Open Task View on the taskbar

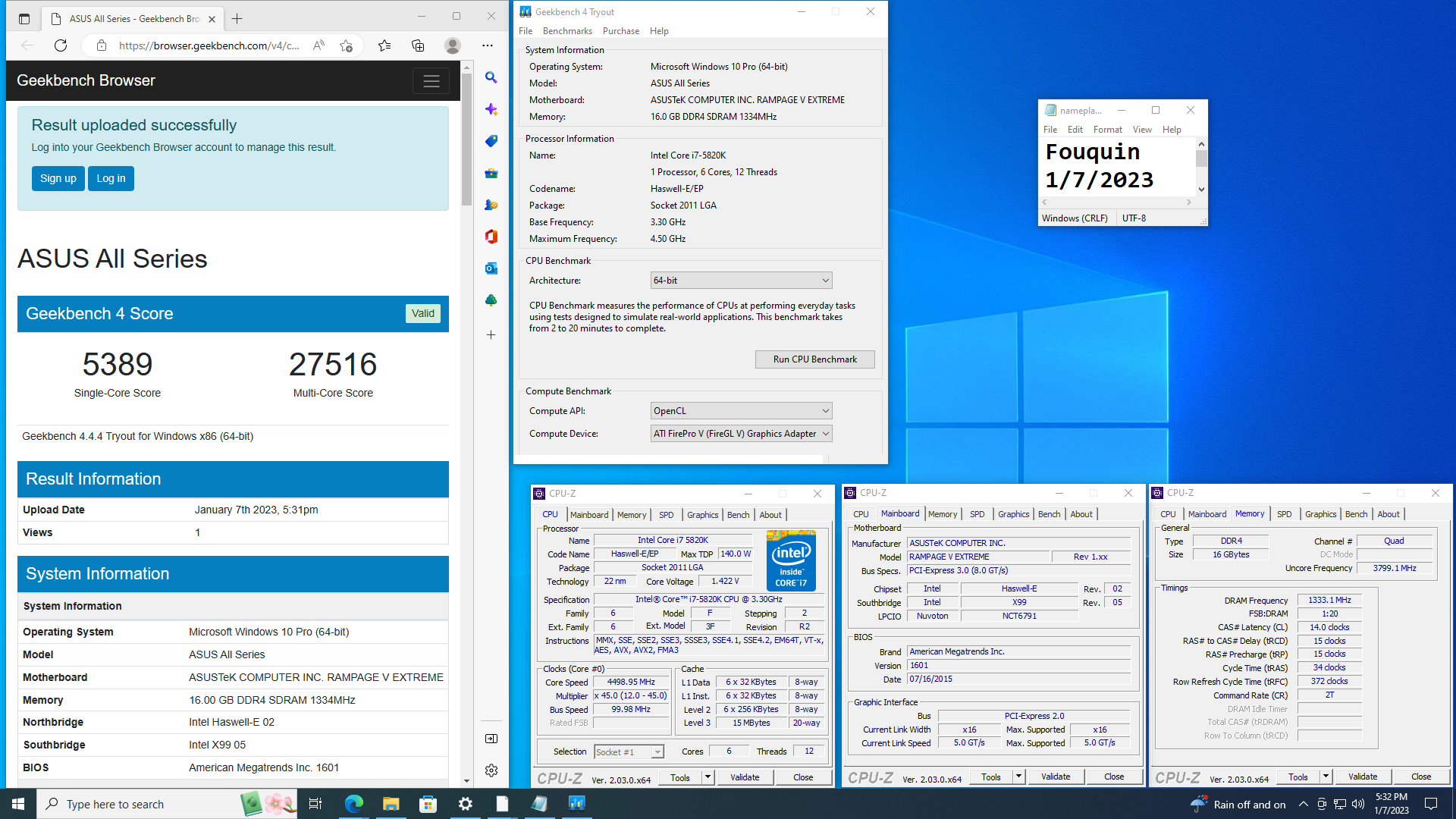pyautogui.click(x=315, y=804)
